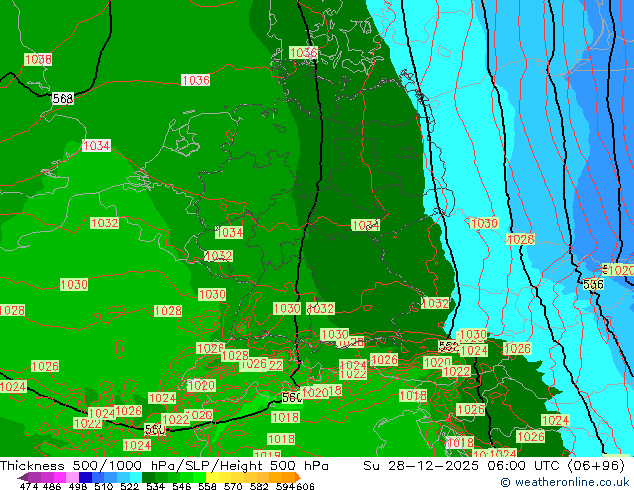Pick the bright magenta legend swatch
Screen dimensions: 634x490
(x=60, y=477)
